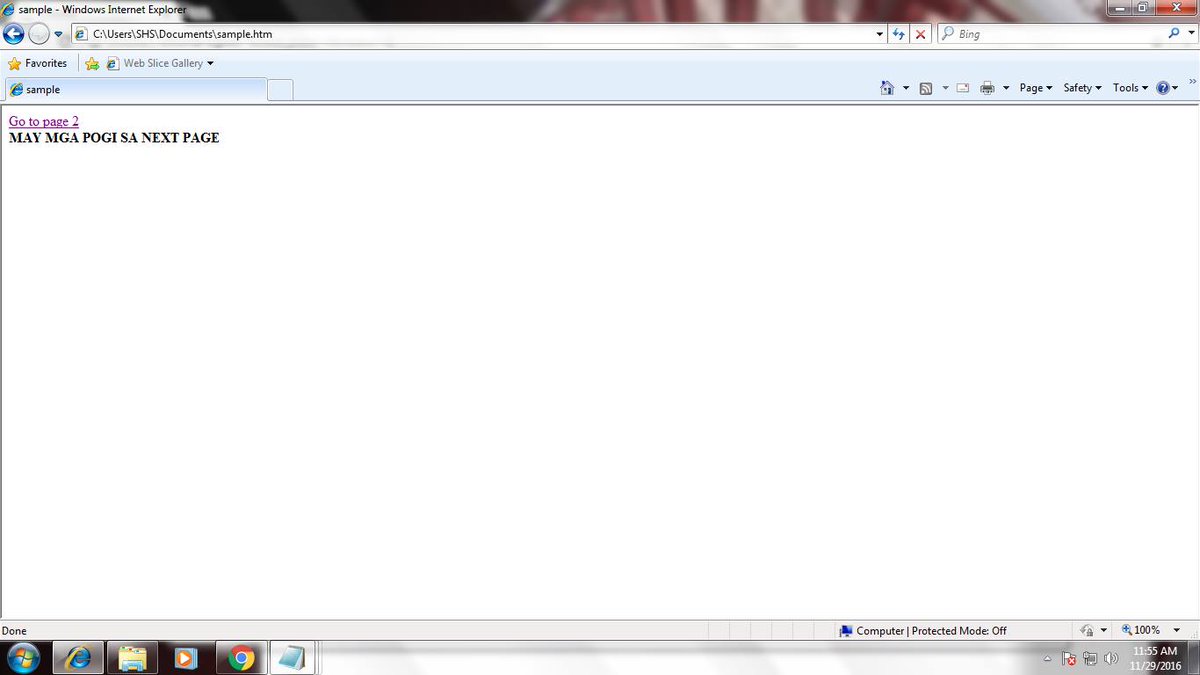Expand the address bar autocomplete dropdown
The height and width of the screenshot is (675, 1200).
pyautogui.click(x=880, y=34)
